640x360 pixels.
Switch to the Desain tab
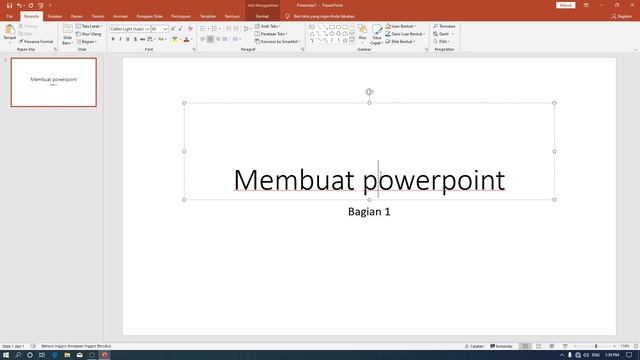pyautogui.click(x=77, y=16)
